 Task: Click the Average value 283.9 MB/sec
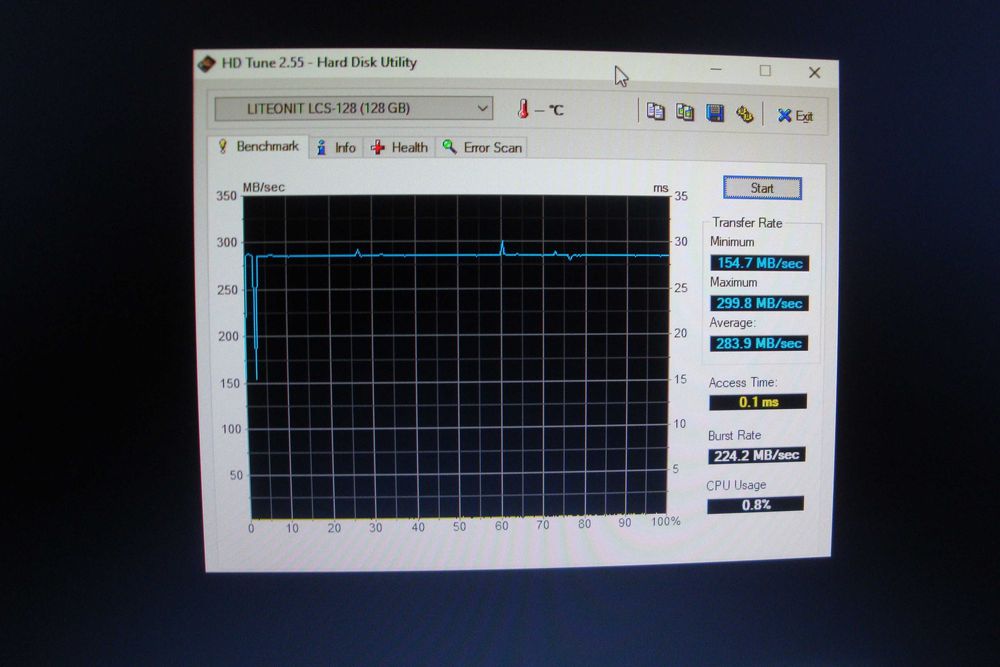click(x=758, y=343)
